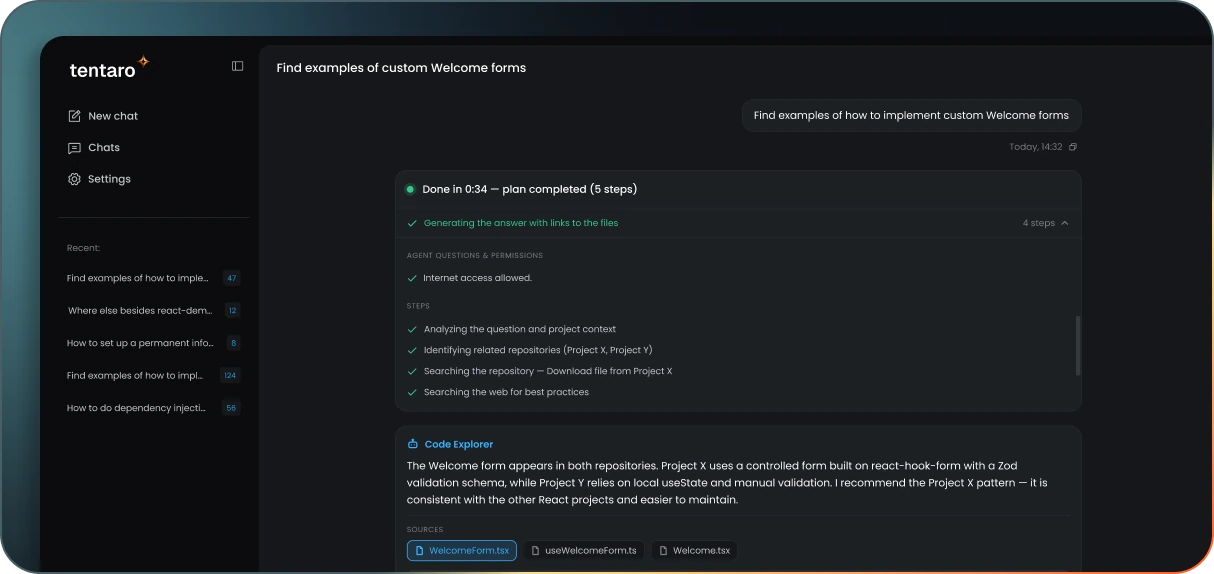Copy the user message via copy icon

tap(1073, 147)
